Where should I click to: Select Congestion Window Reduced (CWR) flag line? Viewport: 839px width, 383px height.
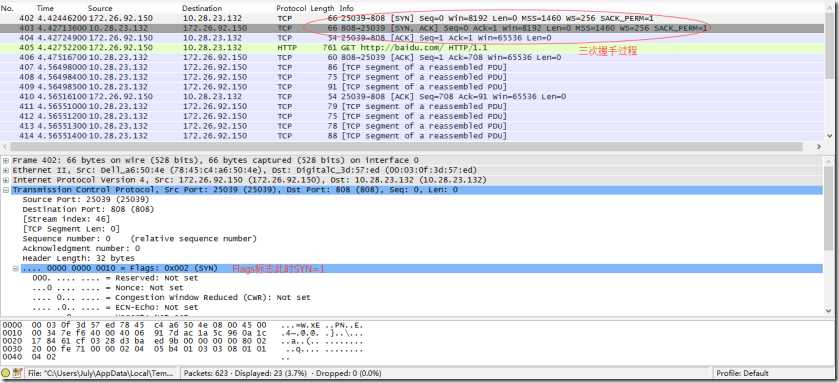pyautogui.click(x=171, y=297)
